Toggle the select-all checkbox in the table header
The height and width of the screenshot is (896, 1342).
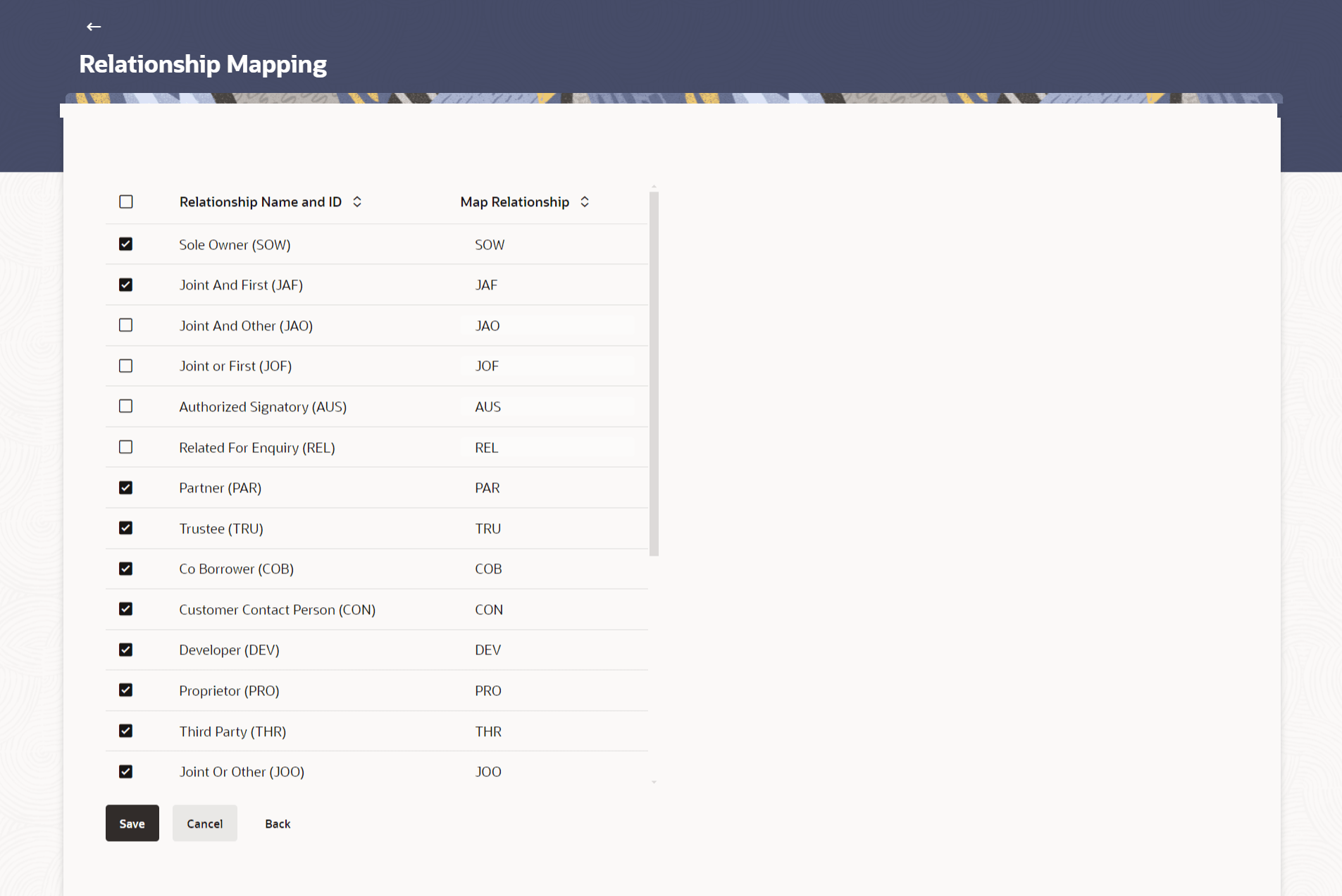[125, 201]
